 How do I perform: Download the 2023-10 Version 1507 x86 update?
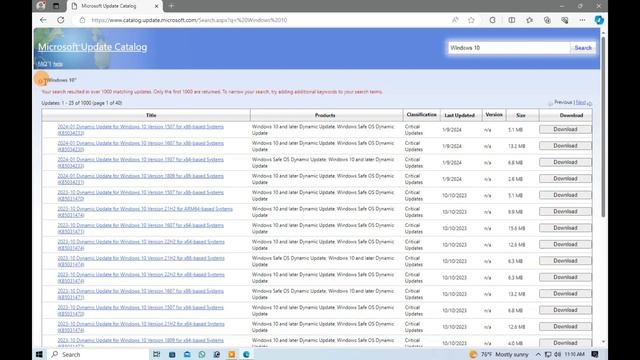[x=565, y=195]
